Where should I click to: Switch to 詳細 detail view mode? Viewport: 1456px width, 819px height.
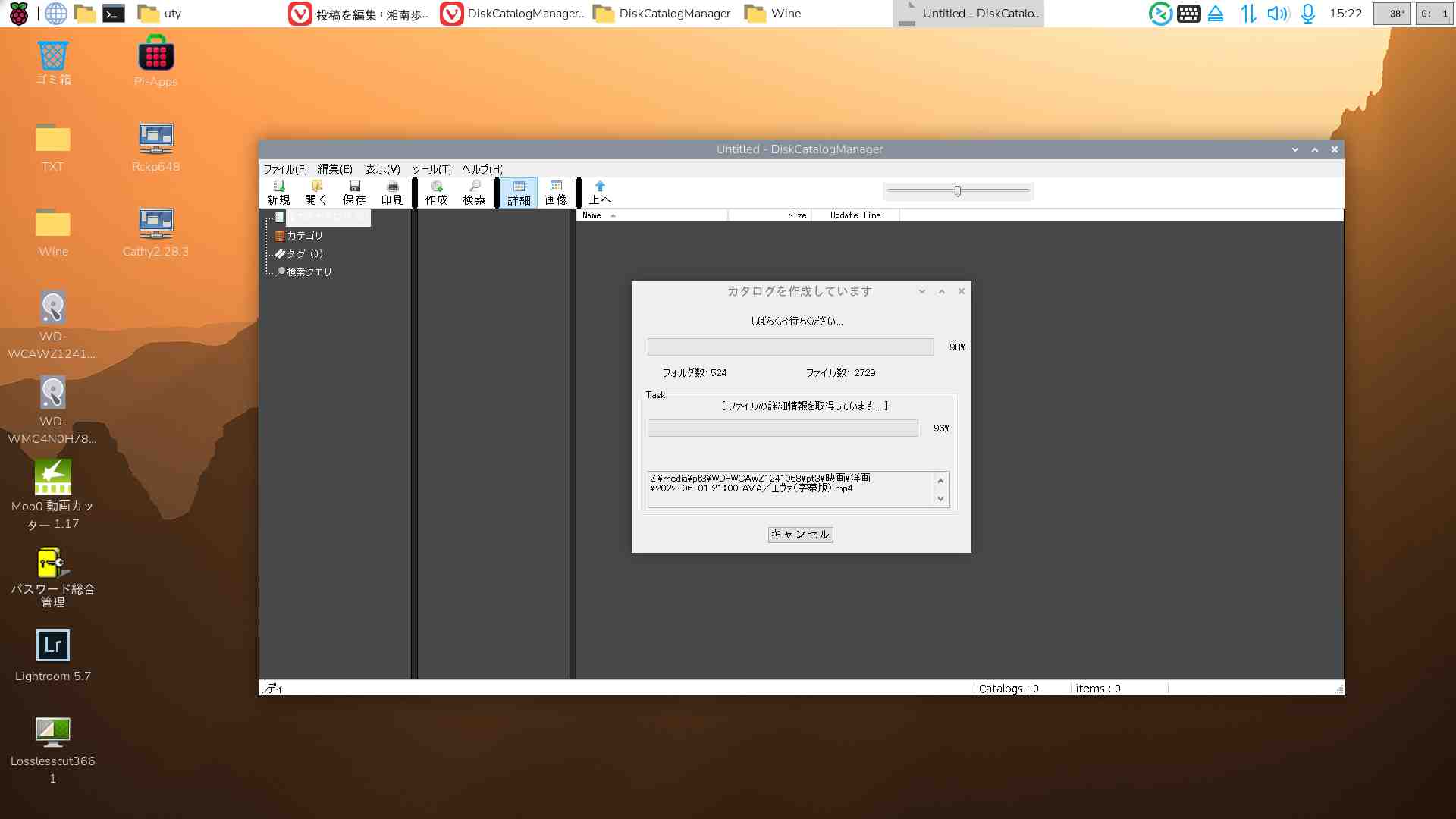coord(519,193)
